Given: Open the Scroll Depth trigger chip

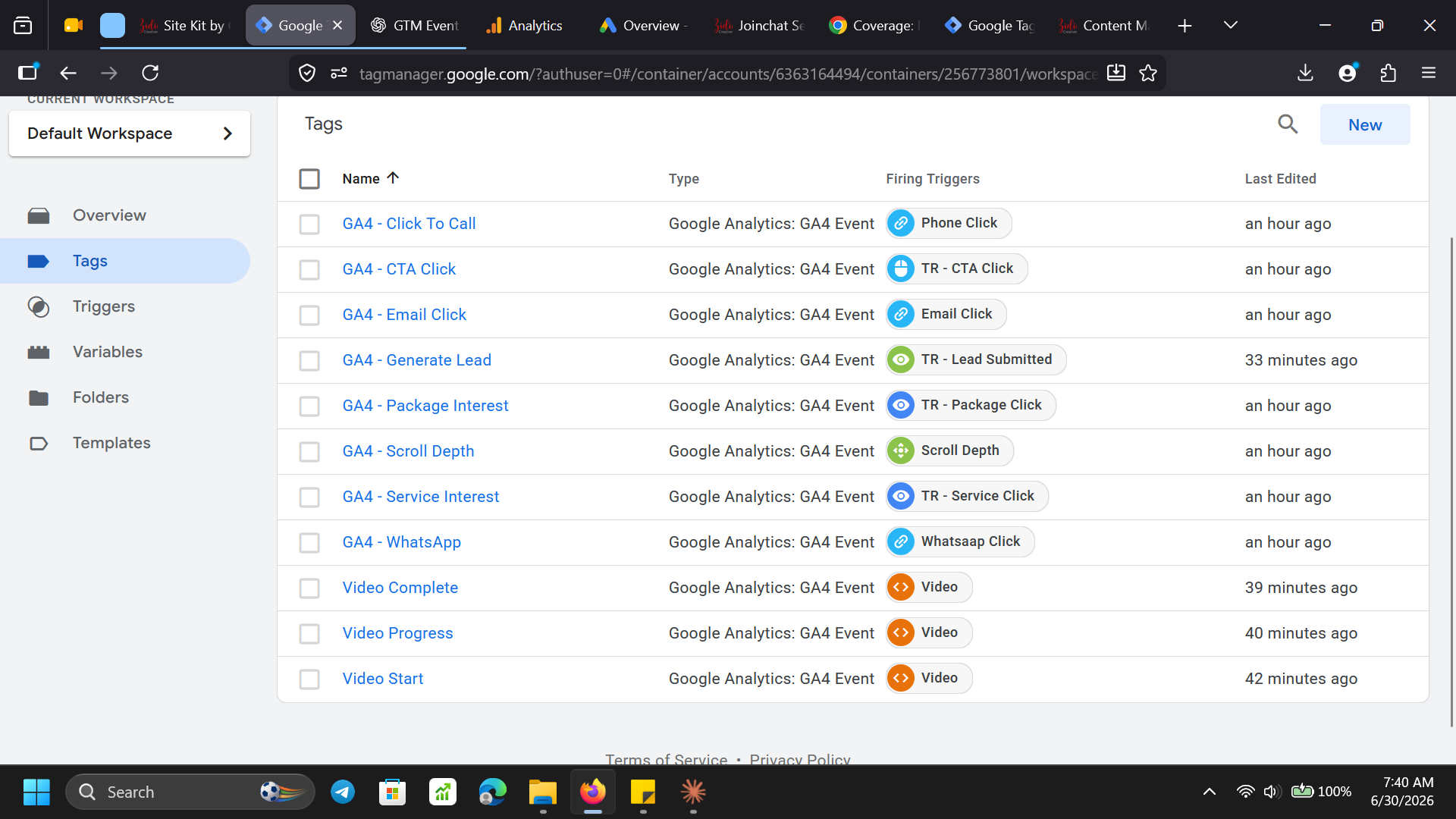Looking at the screenshot, I should [x=949, y=450].
